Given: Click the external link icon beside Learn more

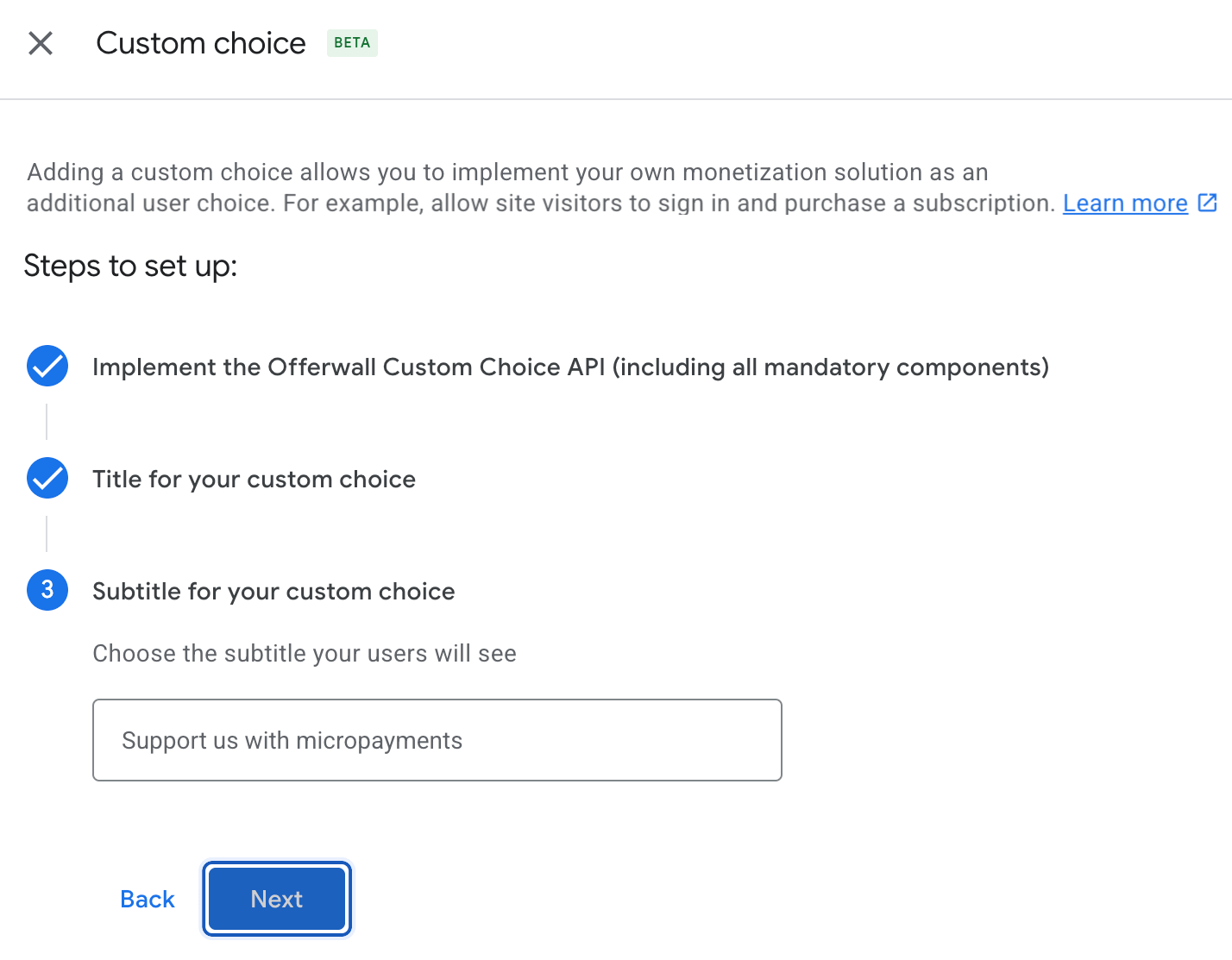Looking at the screenshot, I should 1208,203.
